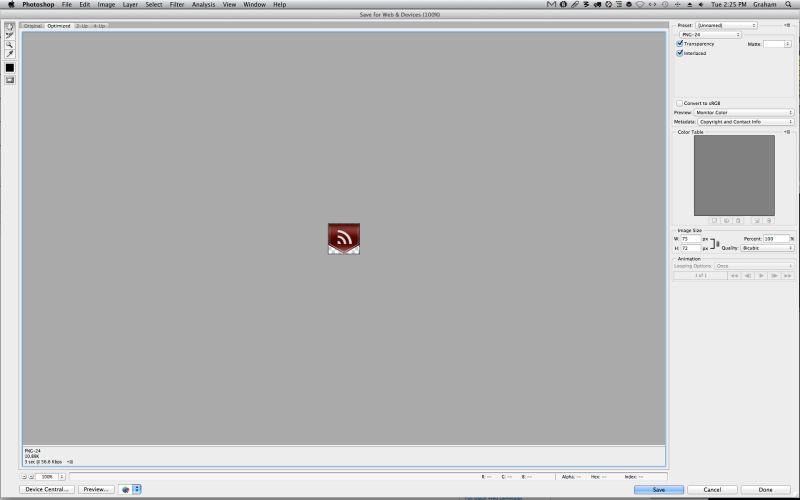This screenshot has height=500, width=800.
Task: Click the Color Table preview area
Action: [x=734, y=175]
